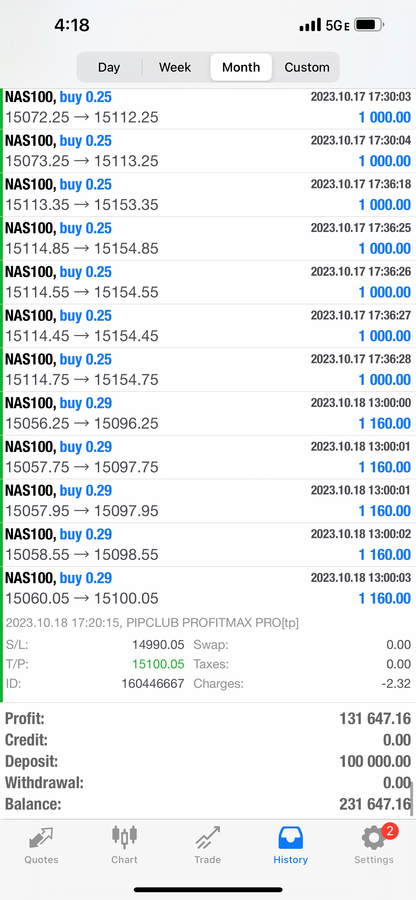
Task: Tap the iOS home indicator bar
Action: 208,890
